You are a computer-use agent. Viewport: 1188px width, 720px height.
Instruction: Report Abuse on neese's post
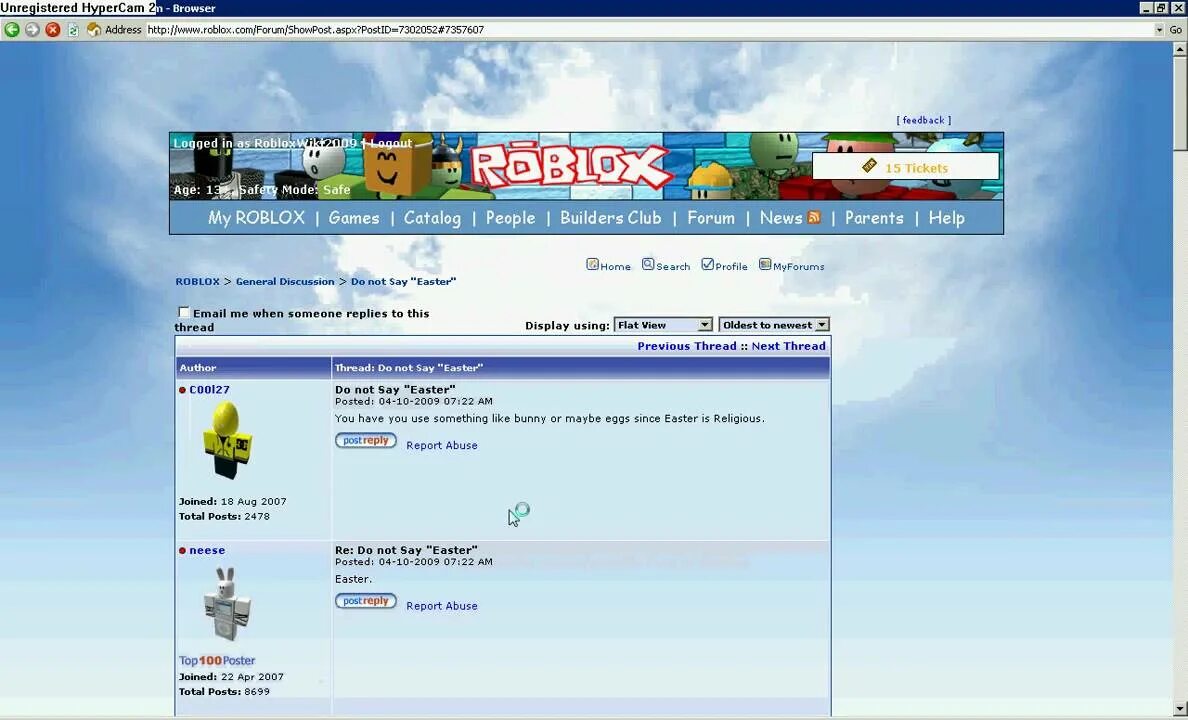coord(442,606)
